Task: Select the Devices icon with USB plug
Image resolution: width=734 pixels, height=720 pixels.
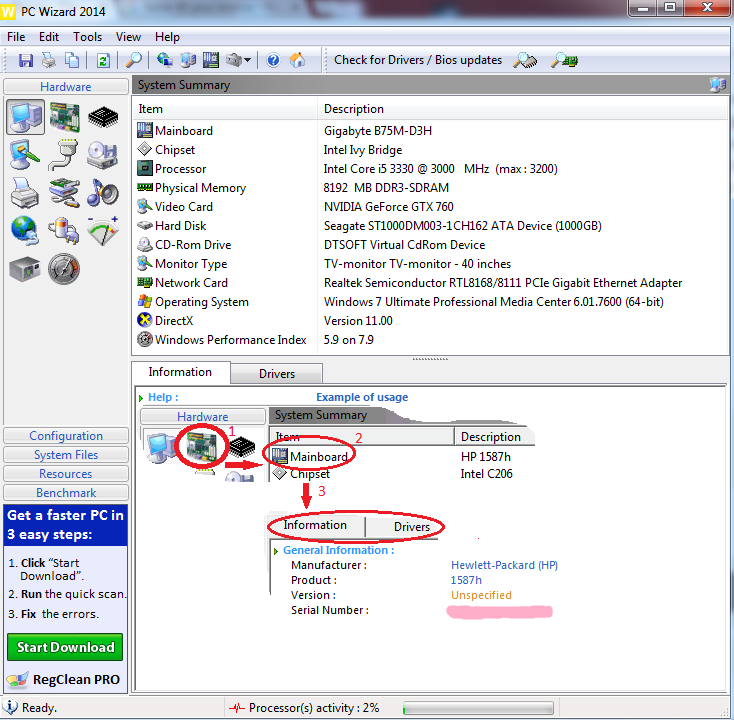Action: (64, 193)
